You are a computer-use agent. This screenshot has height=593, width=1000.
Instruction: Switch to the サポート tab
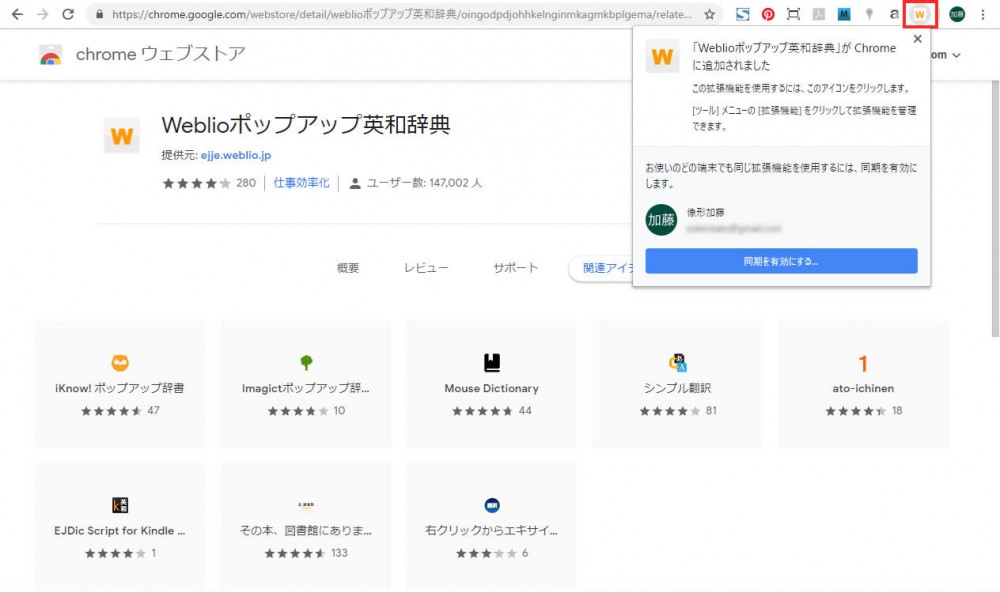[515, 268]
